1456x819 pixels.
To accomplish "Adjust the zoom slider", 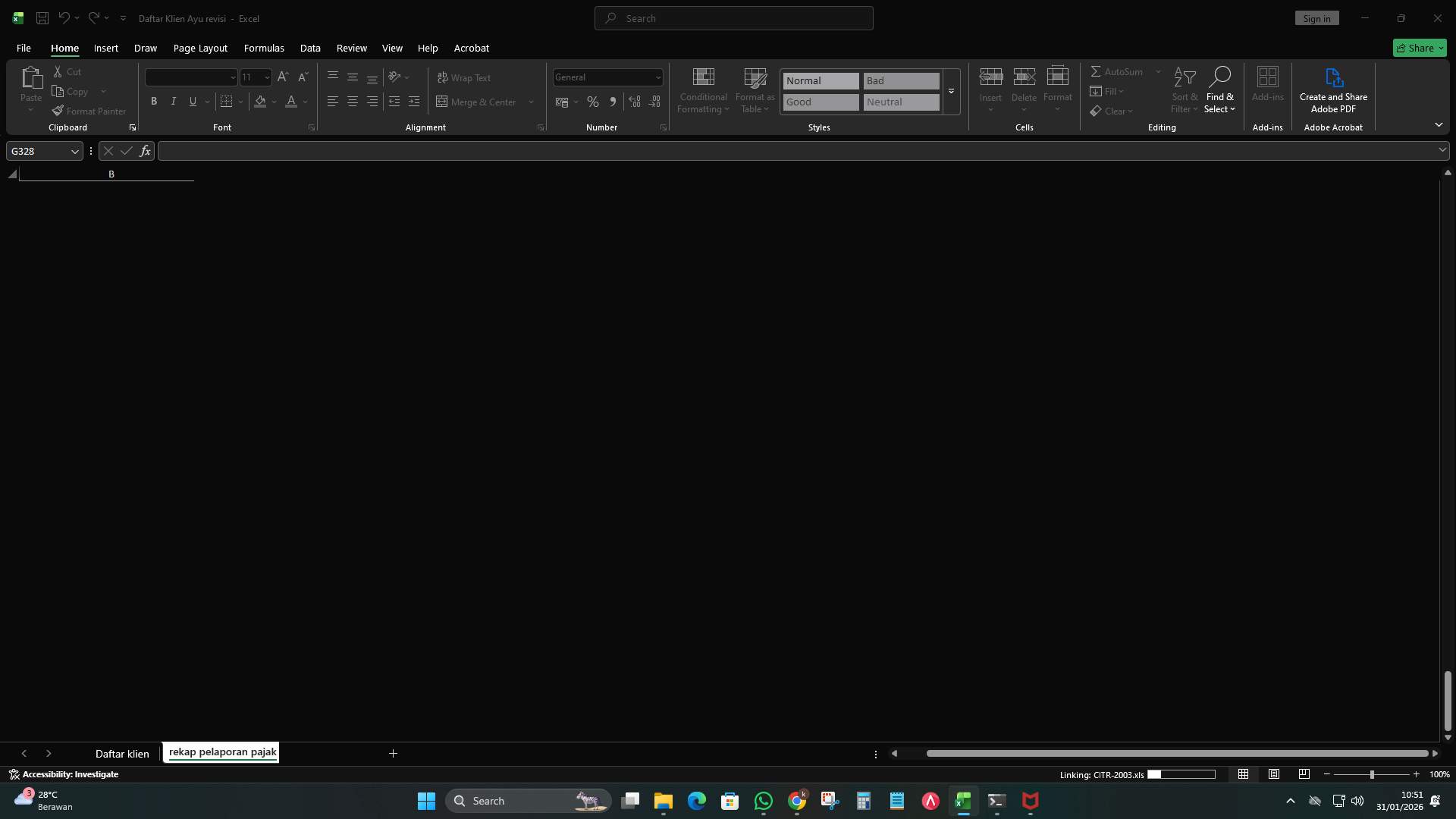I will coord(1373,773).
